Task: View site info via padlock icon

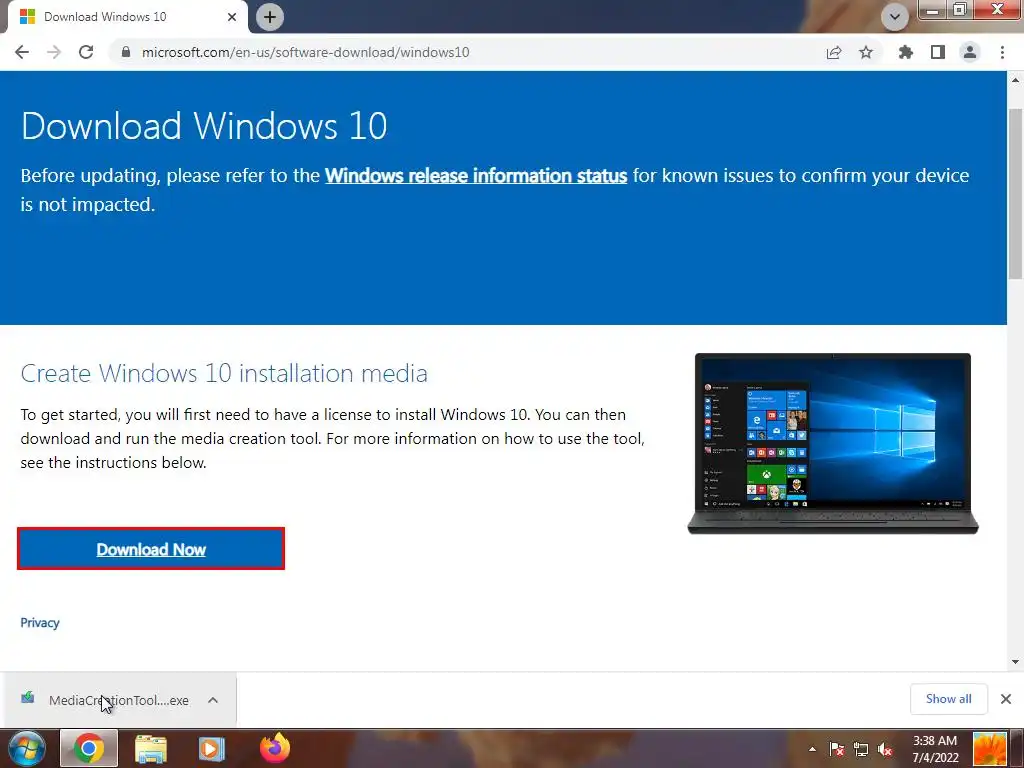Action: 126,52
